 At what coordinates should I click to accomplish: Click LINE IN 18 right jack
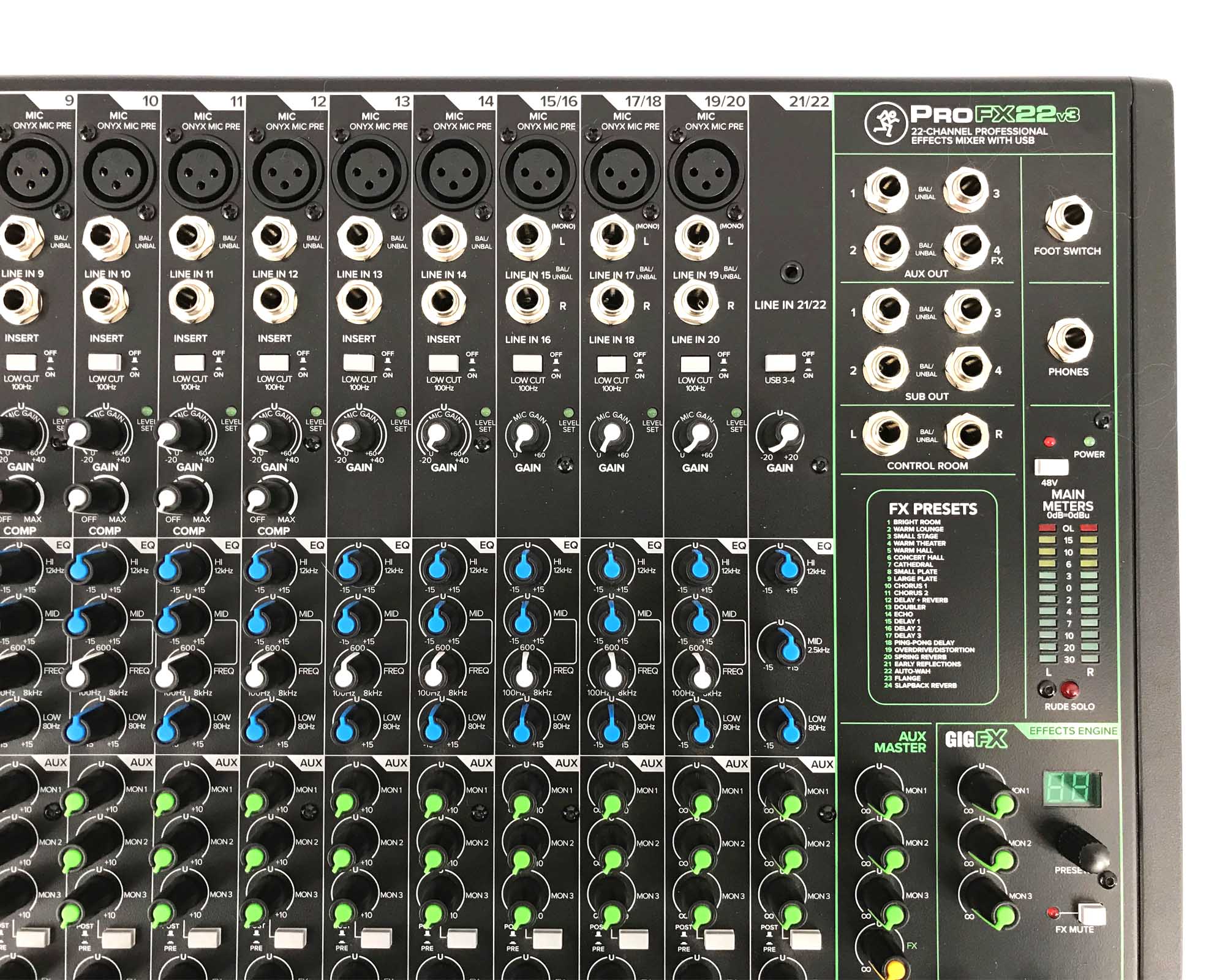pyautogui.click(x=611, y=302)
